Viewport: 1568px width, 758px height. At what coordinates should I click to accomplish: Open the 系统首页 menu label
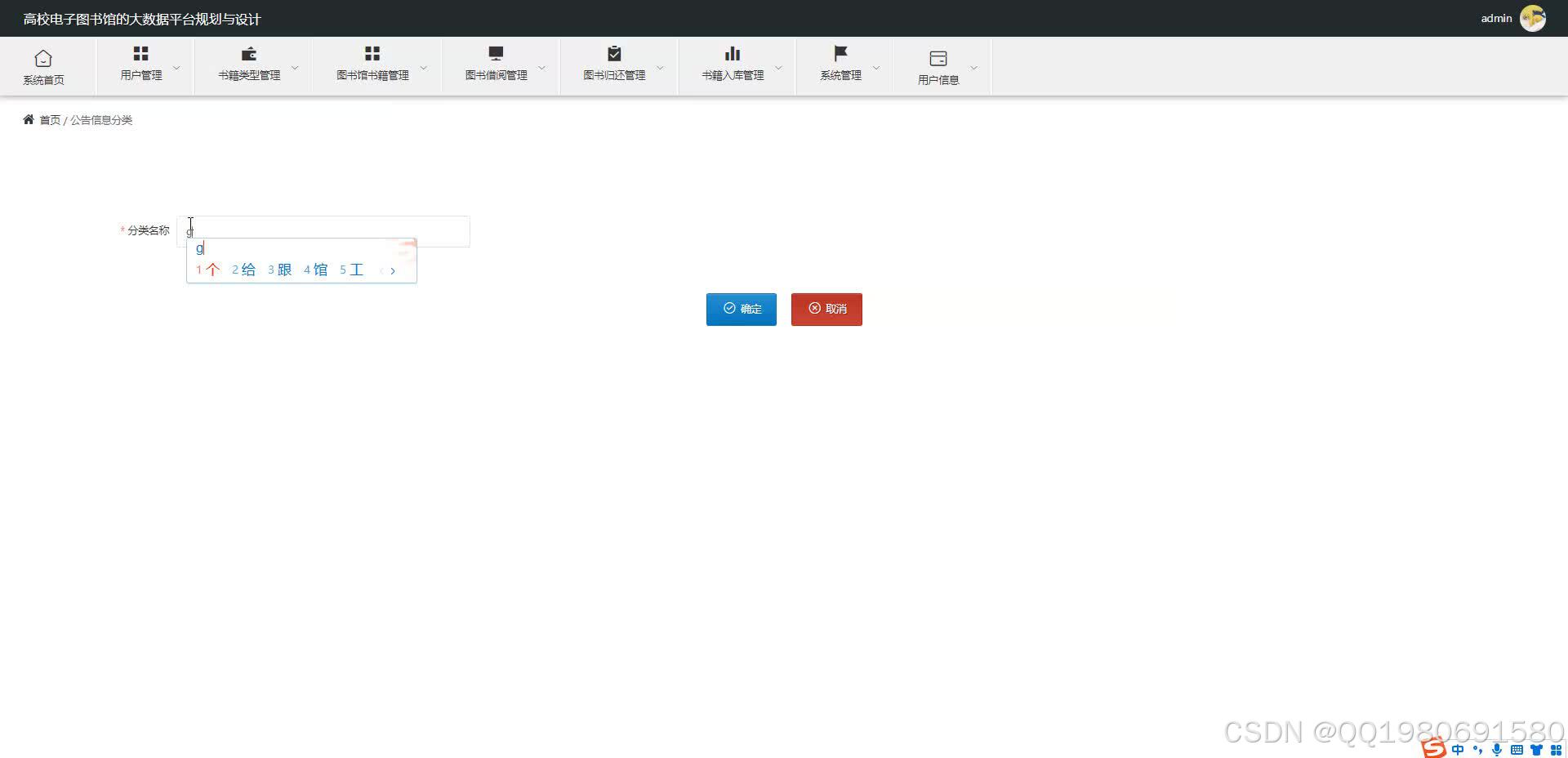(43, 80)
